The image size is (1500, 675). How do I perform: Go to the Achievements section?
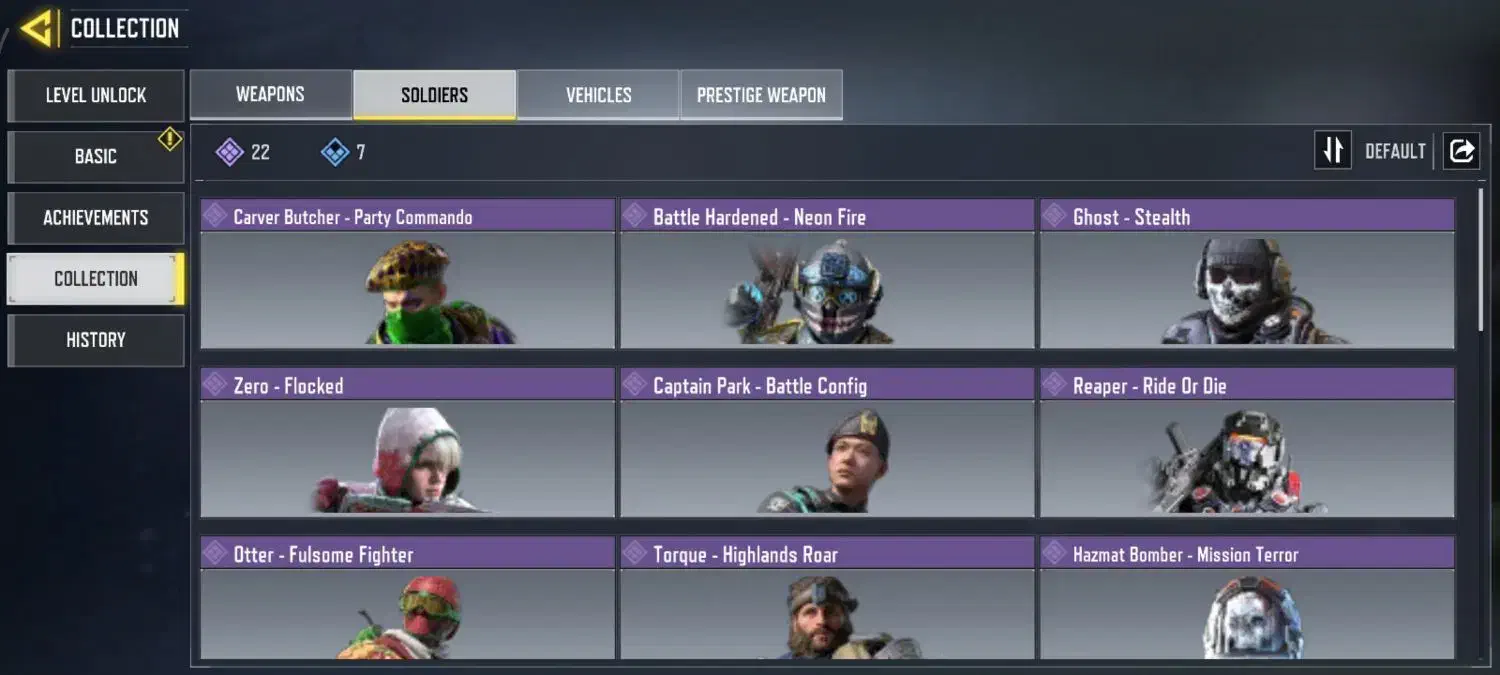(96, 217)
